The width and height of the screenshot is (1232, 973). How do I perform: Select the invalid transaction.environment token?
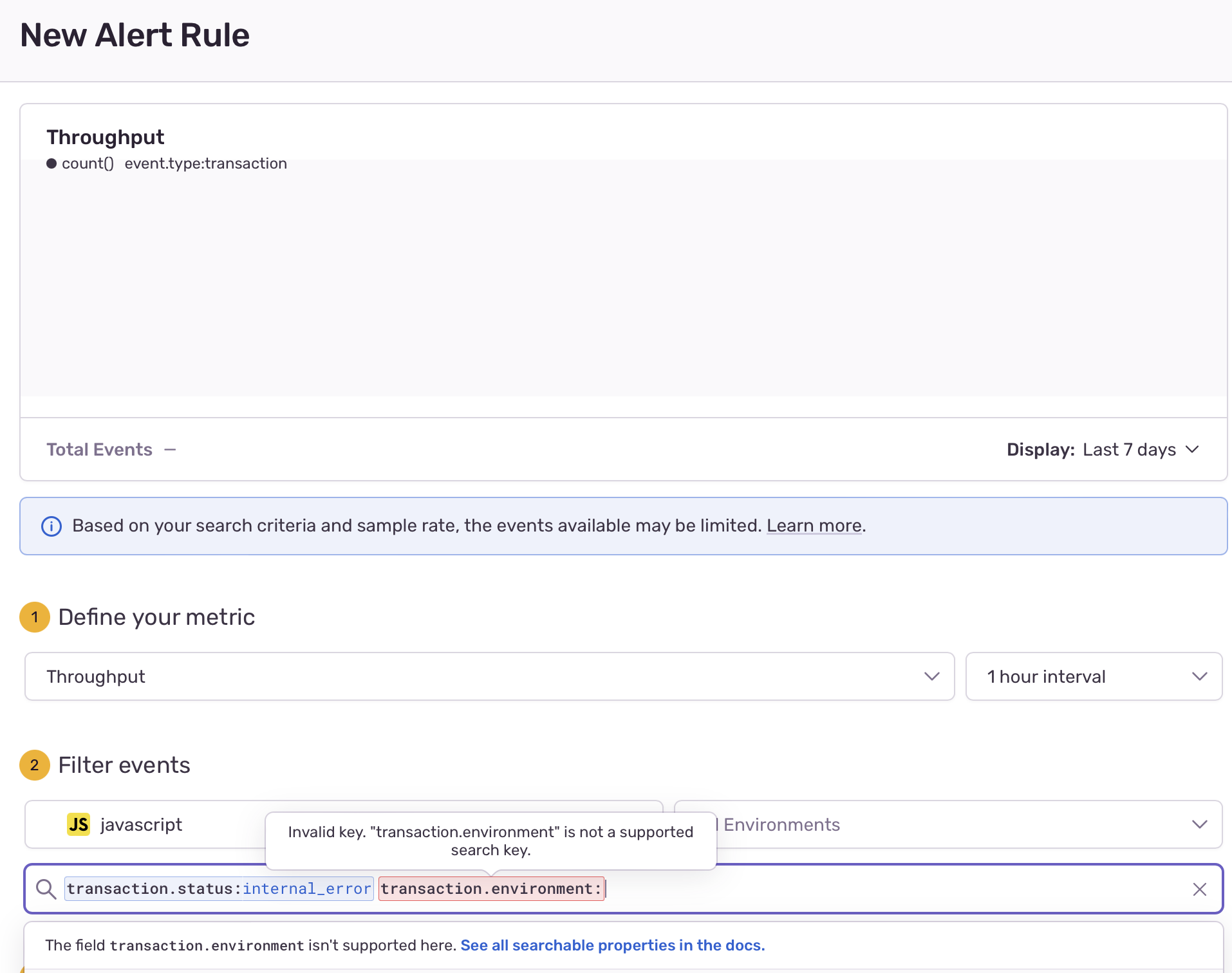point(491,889)
